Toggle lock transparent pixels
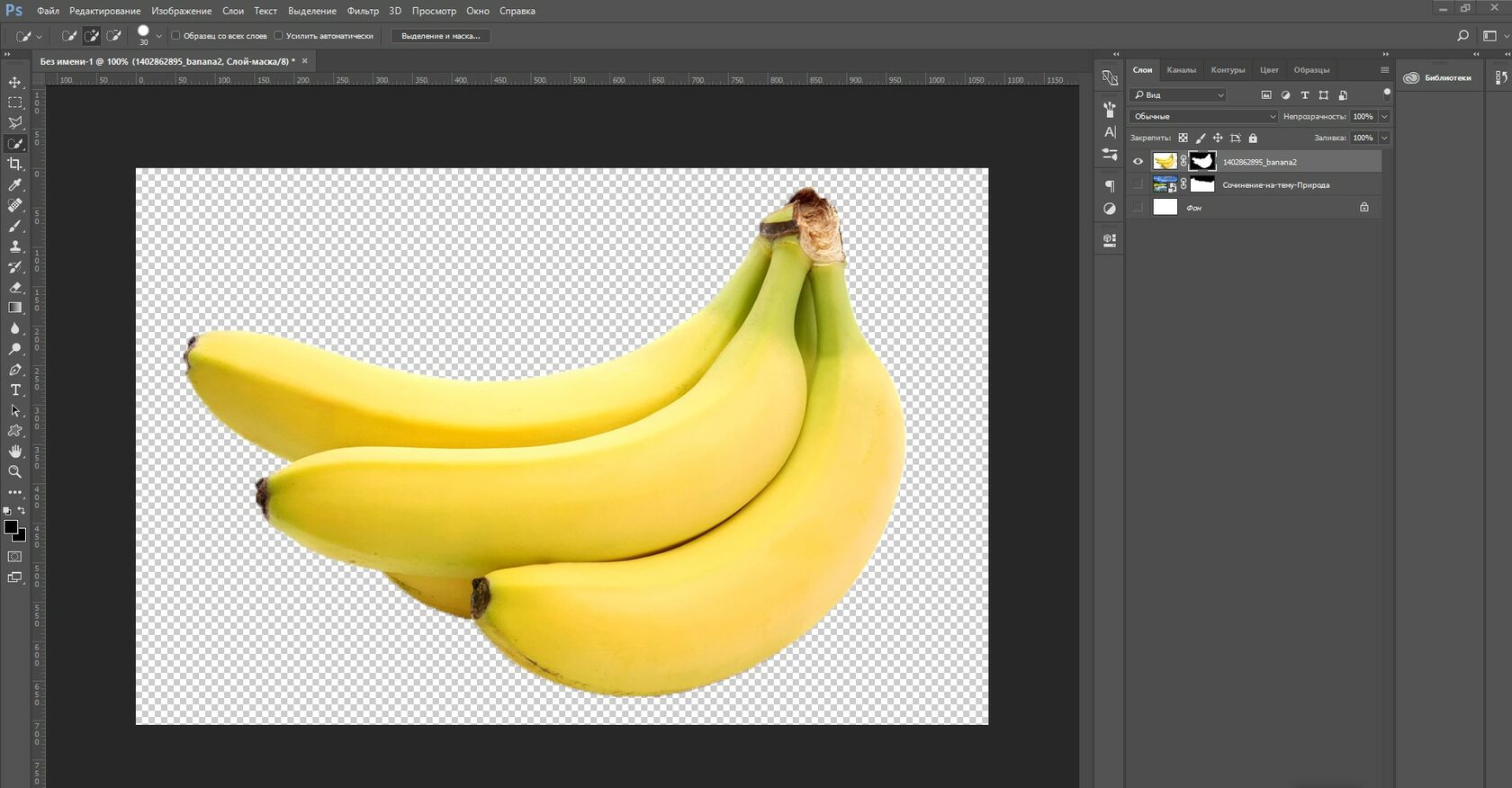The width and height of the screenshot is (1512, 788). pyautogui.click(x=1183, y=138)
